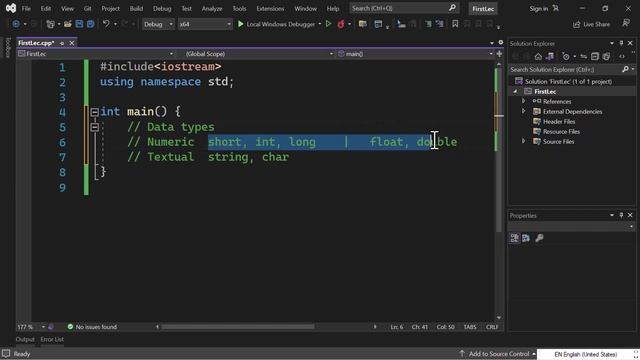Viewport: 640px width, 360px height.
Task: Click the split editor plus icon
Action: (499, 54)
